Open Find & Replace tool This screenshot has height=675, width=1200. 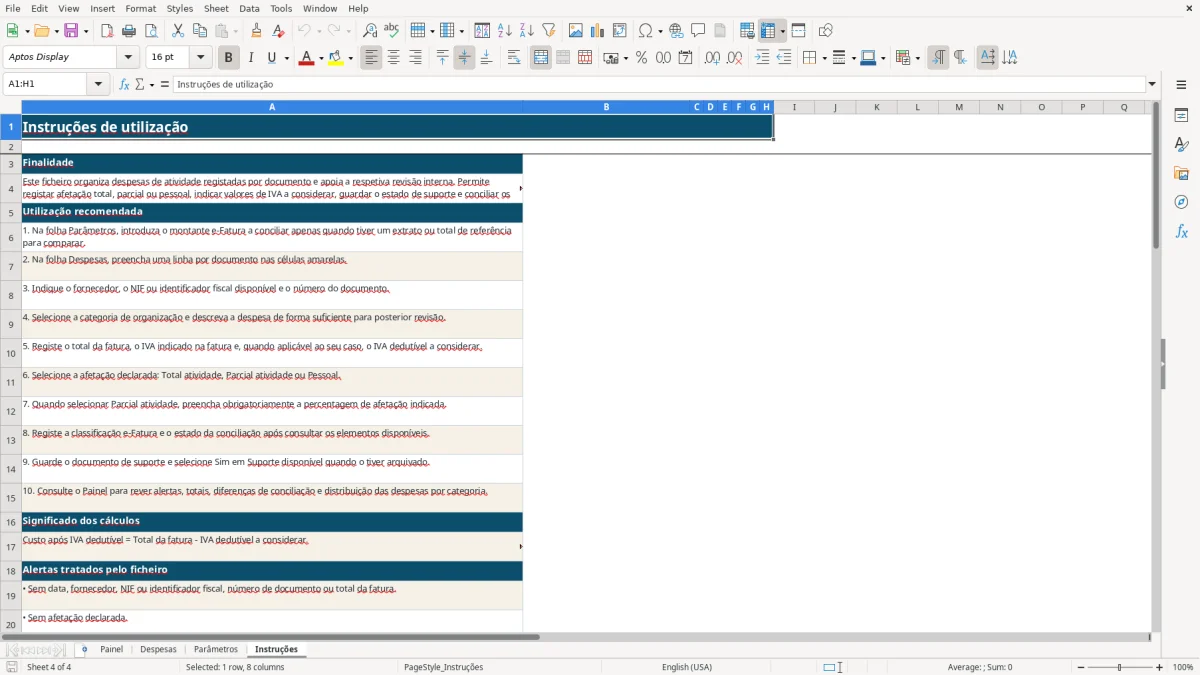click(370, 31)
